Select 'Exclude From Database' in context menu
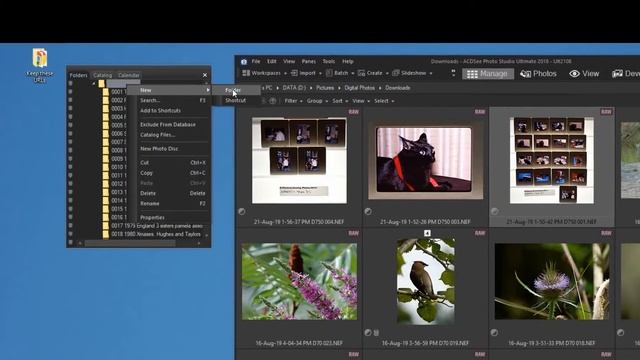This screenshot has height=360, width=640. [169, 124]
